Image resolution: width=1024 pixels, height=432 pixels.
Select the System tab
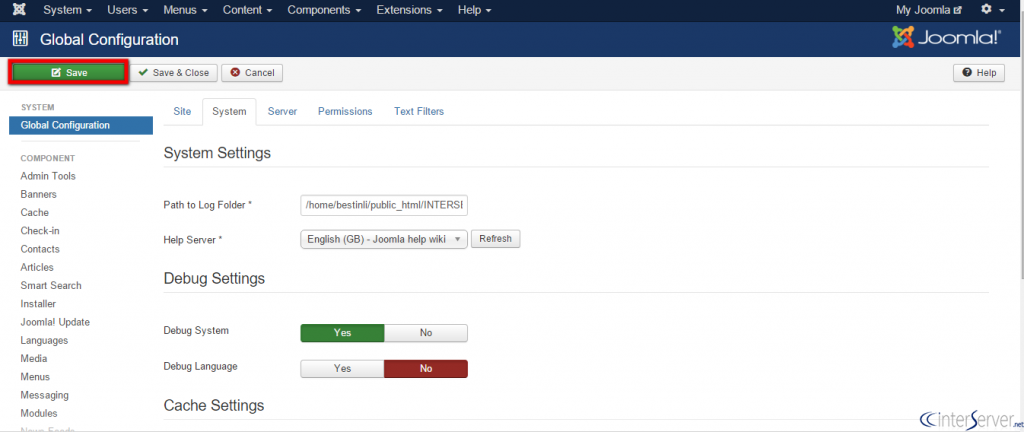pyautogui.click(x=229, y=112)
